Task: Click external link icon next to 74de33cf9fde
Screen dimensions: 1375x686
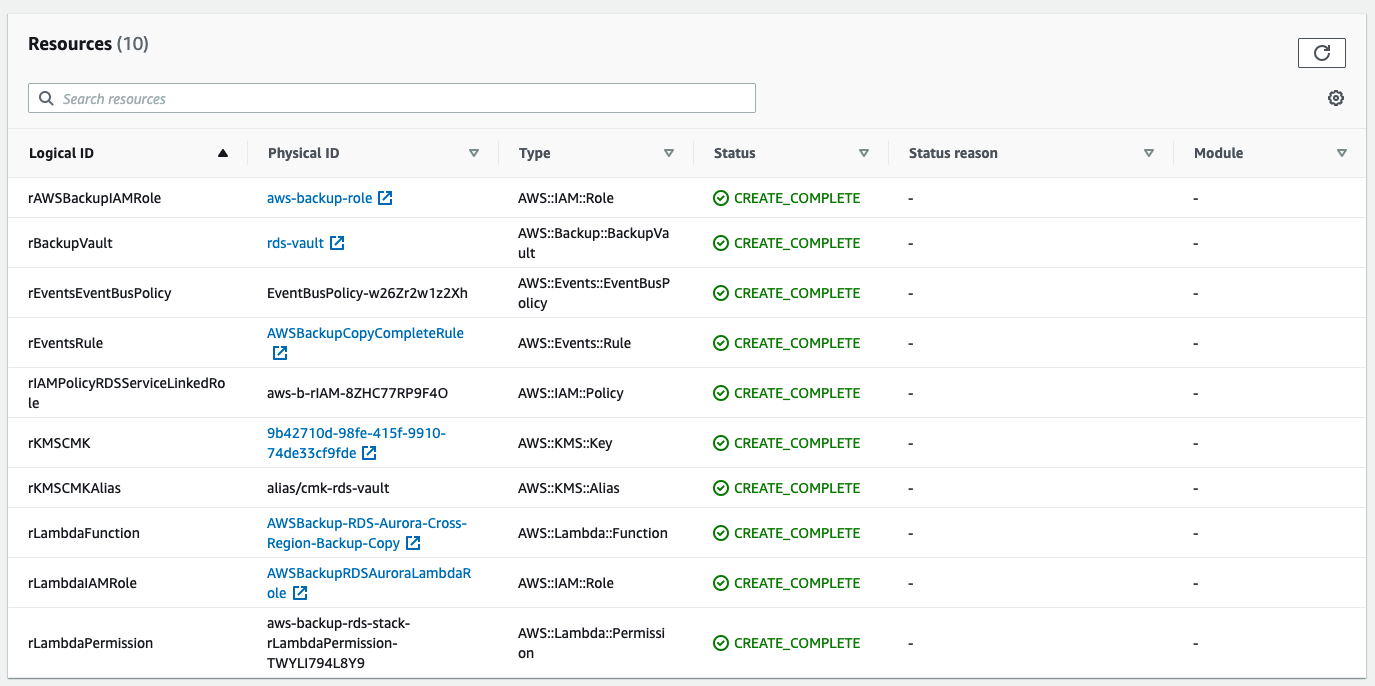Action: click(369, 453)
